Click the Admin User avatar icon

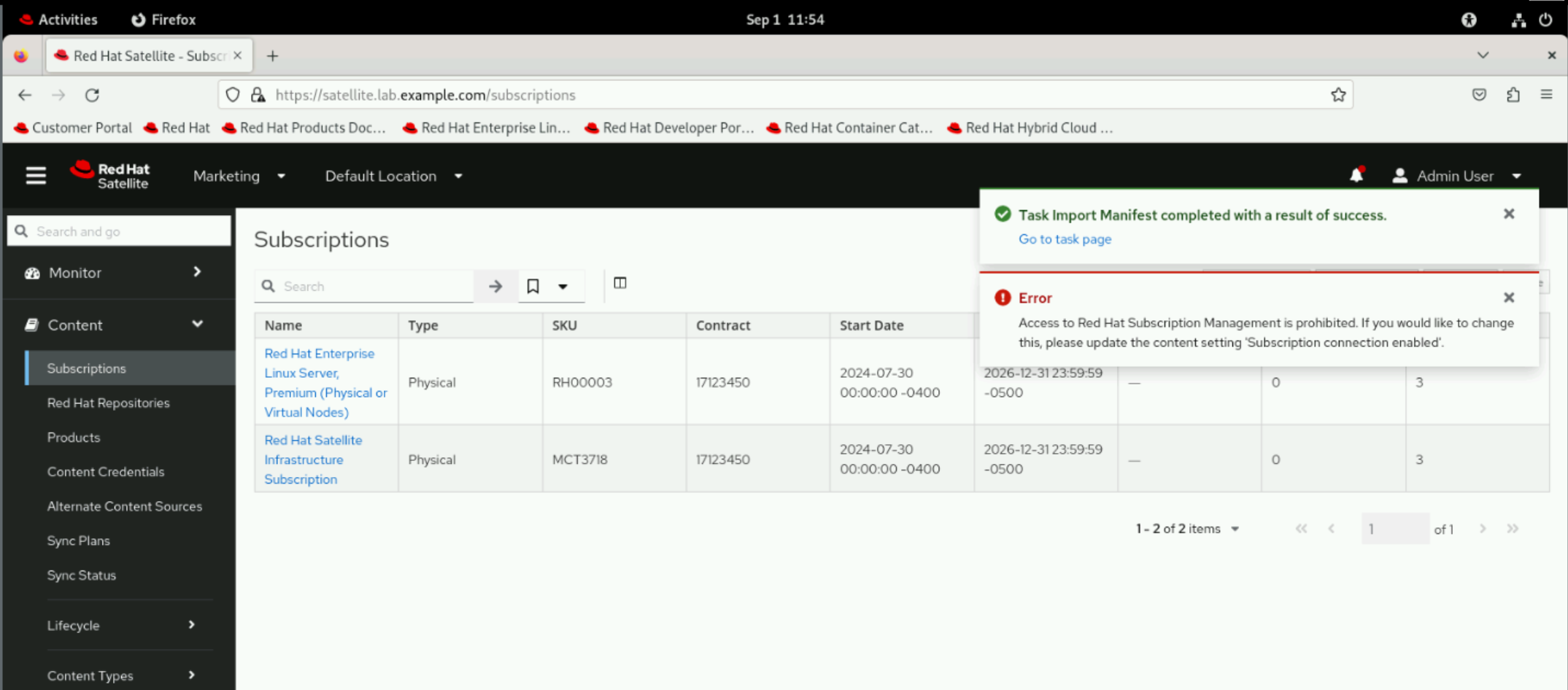coord(1399,176)
